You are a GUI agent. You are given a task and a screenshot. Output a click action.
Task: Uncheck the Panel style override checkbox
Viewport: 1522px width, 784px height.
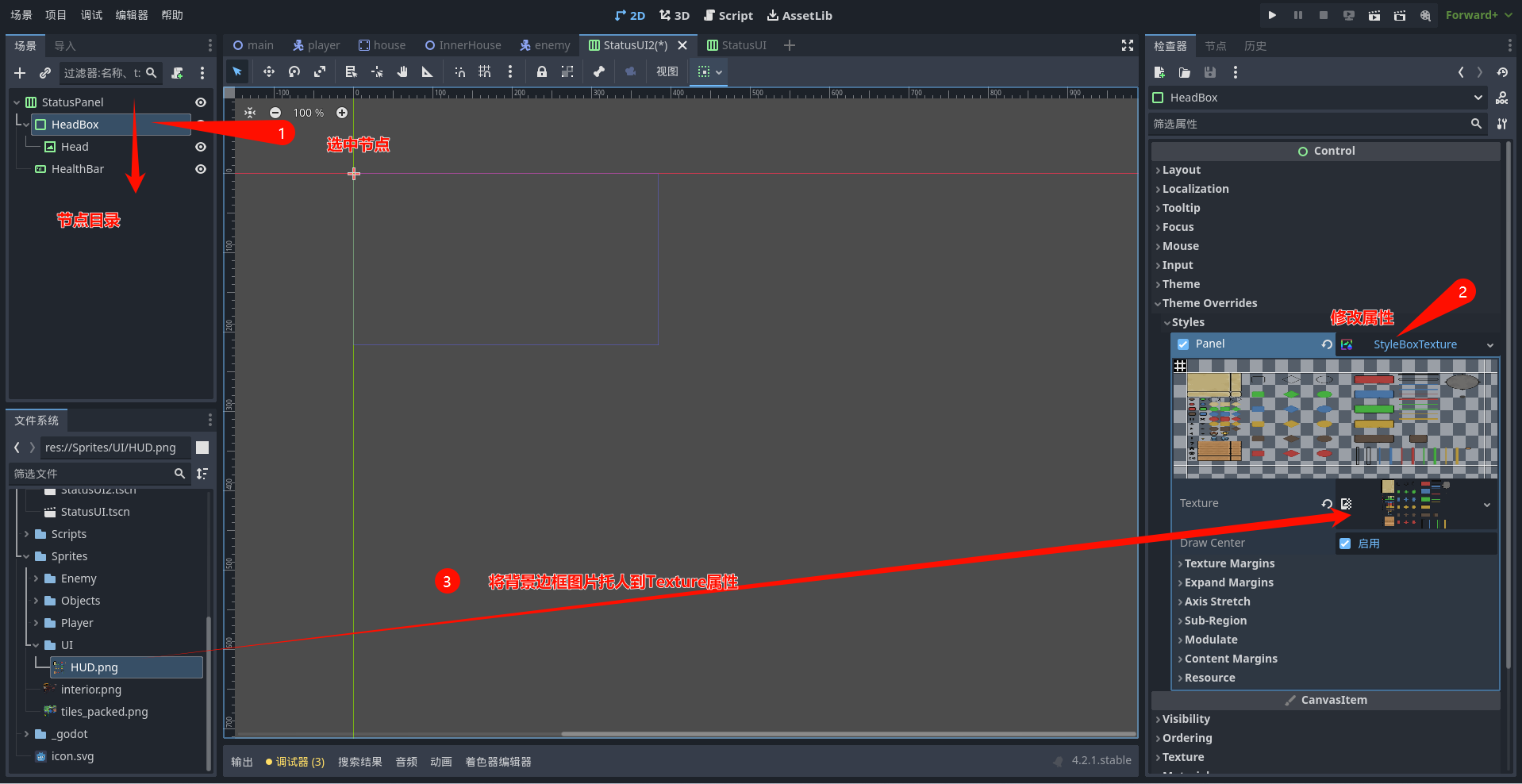click(x=1183, y=344)
